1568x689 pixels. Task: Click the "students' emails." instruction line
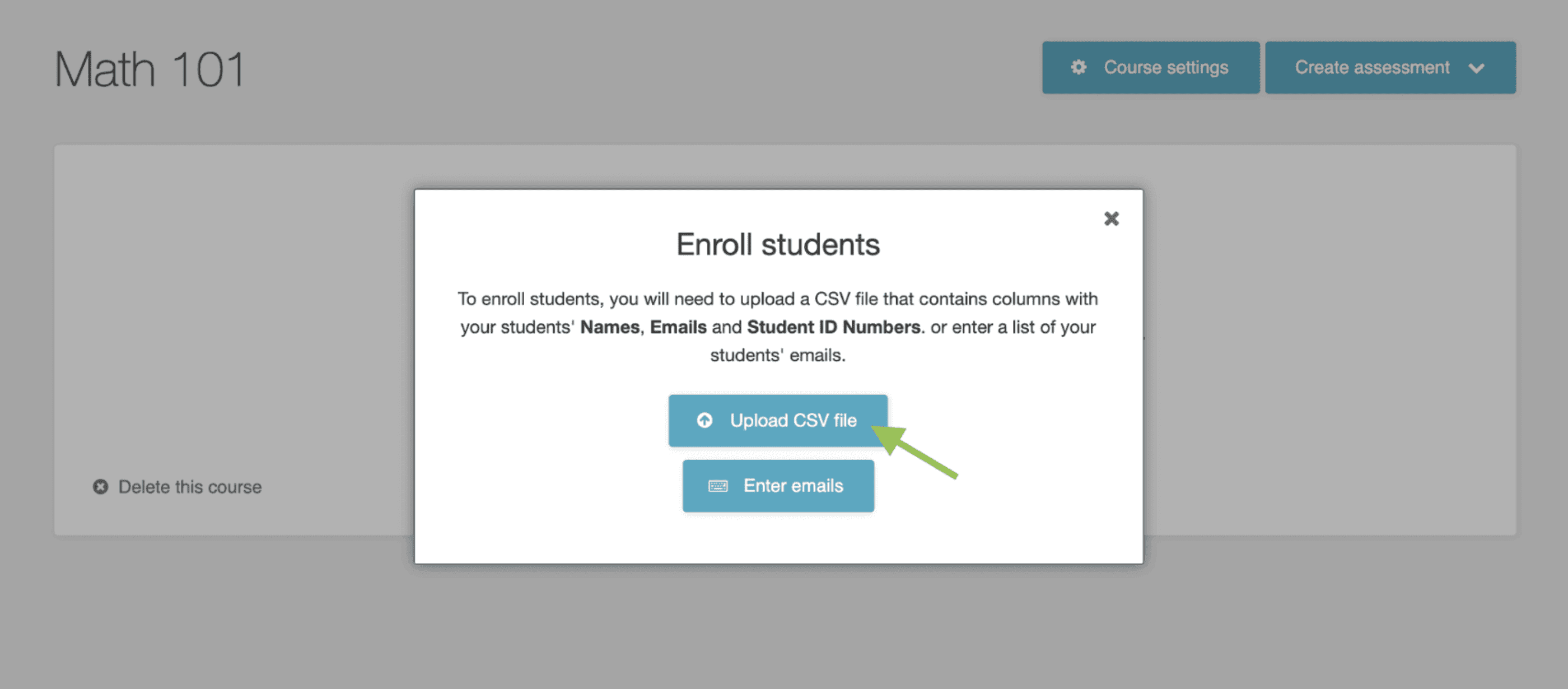pyautogui.click(x=778, y=355)
